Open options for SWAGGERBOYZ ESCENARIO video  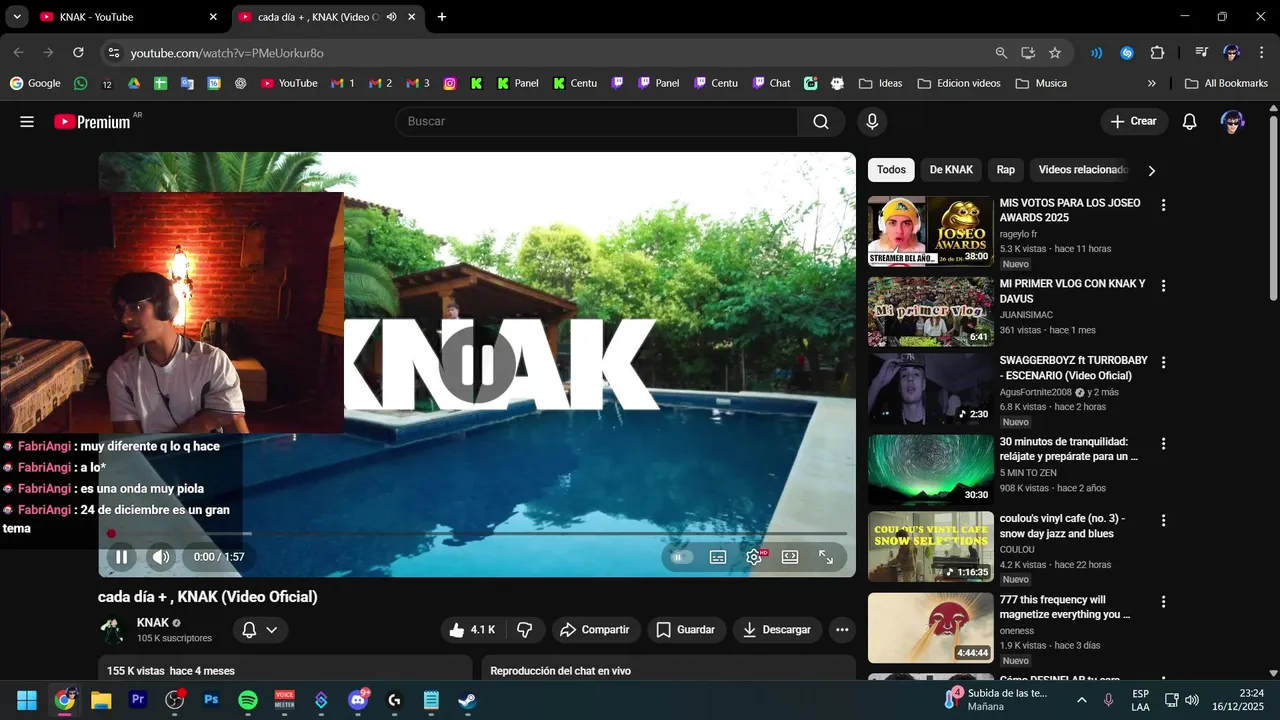click(1163, 362)
